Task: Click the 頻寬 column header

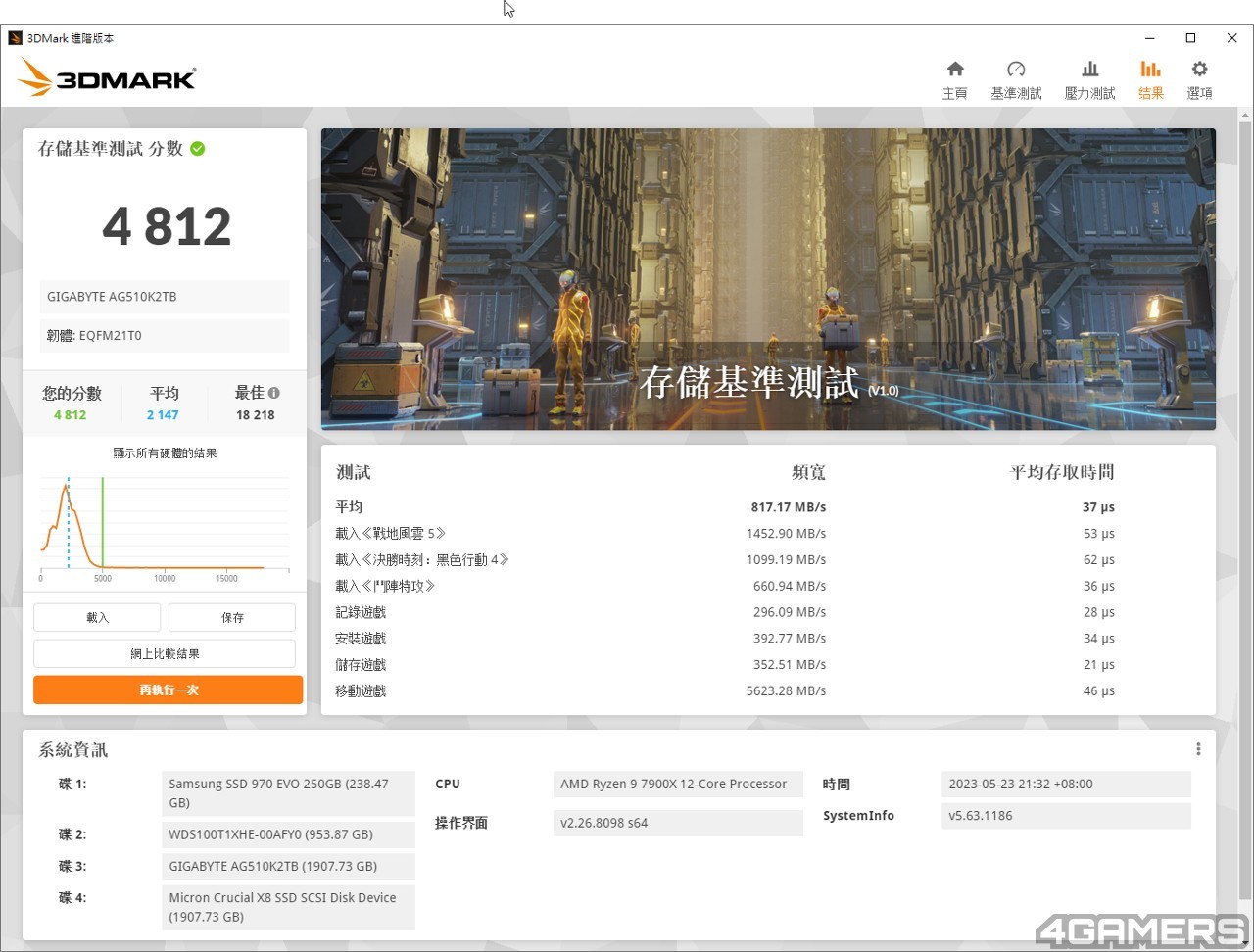Action: pyautogui.click(x=808, y=472)
